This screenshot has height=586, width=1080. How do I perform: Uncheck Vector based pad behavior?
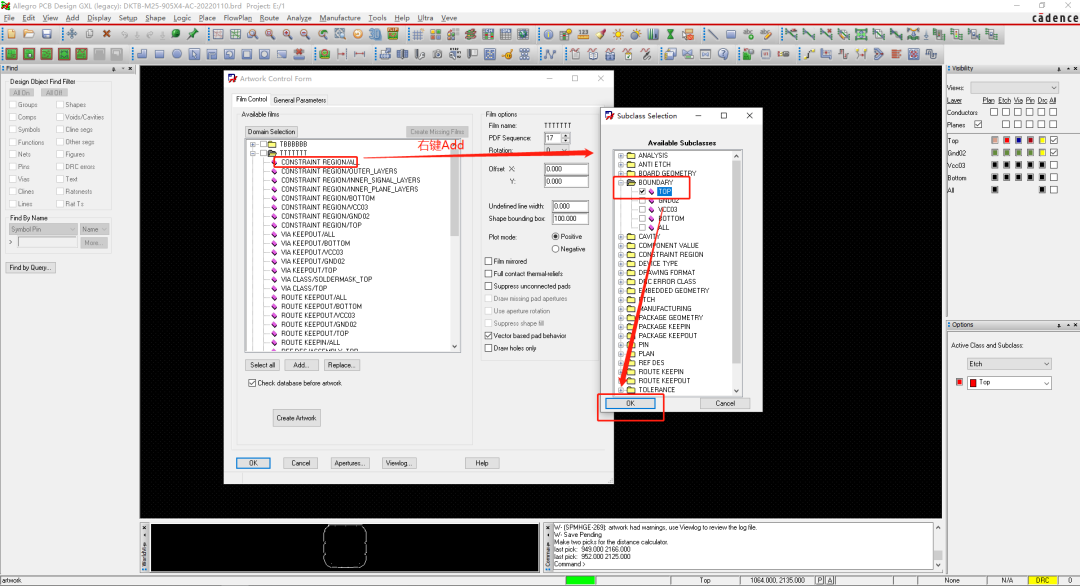tap(488, 336)
